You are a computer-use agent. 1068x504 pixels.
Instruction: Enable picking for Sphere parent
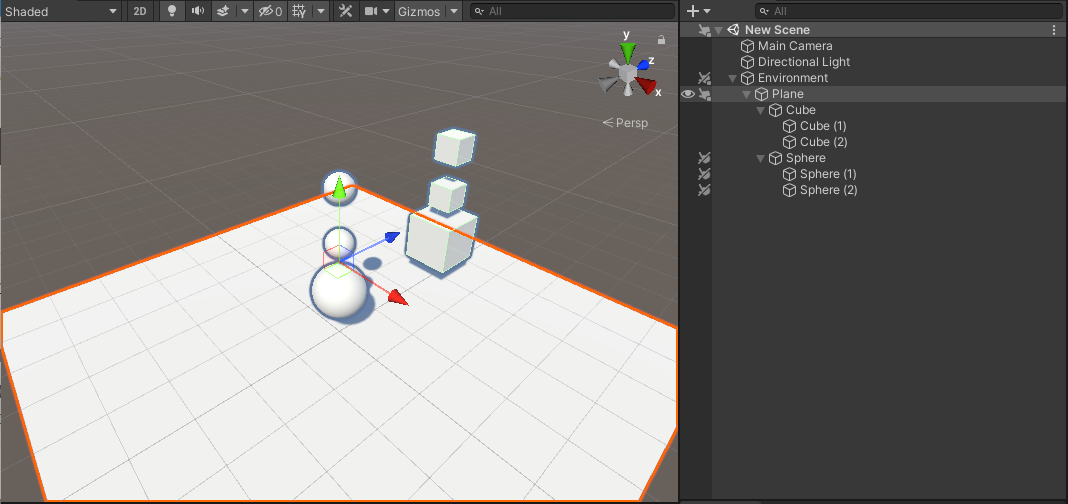pyautogui.click(x=704, y=158)
